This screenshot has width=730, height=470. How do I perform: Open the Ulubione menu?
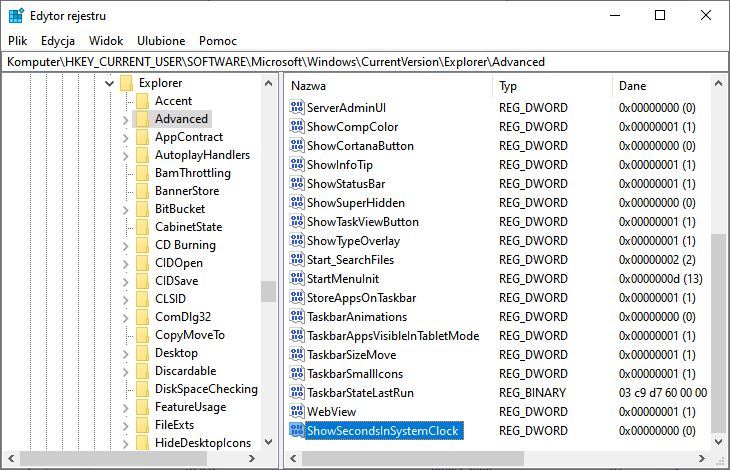(x=161, y=41)
